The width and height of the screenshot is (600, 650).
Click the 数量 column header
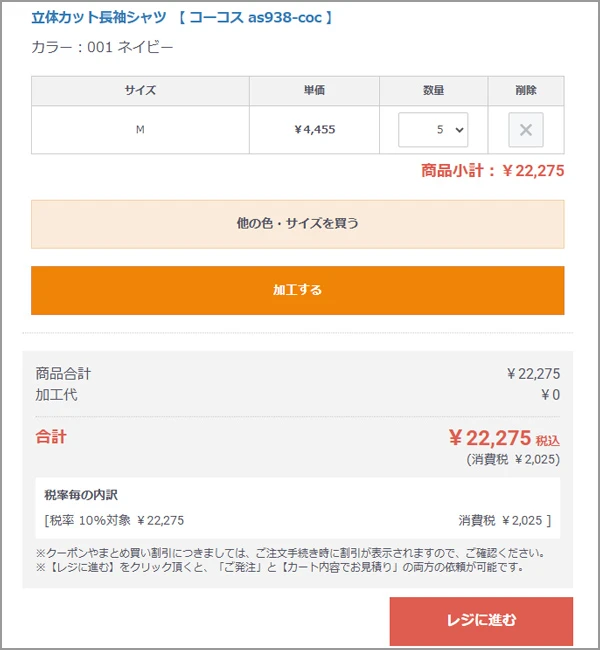[433, 90]
